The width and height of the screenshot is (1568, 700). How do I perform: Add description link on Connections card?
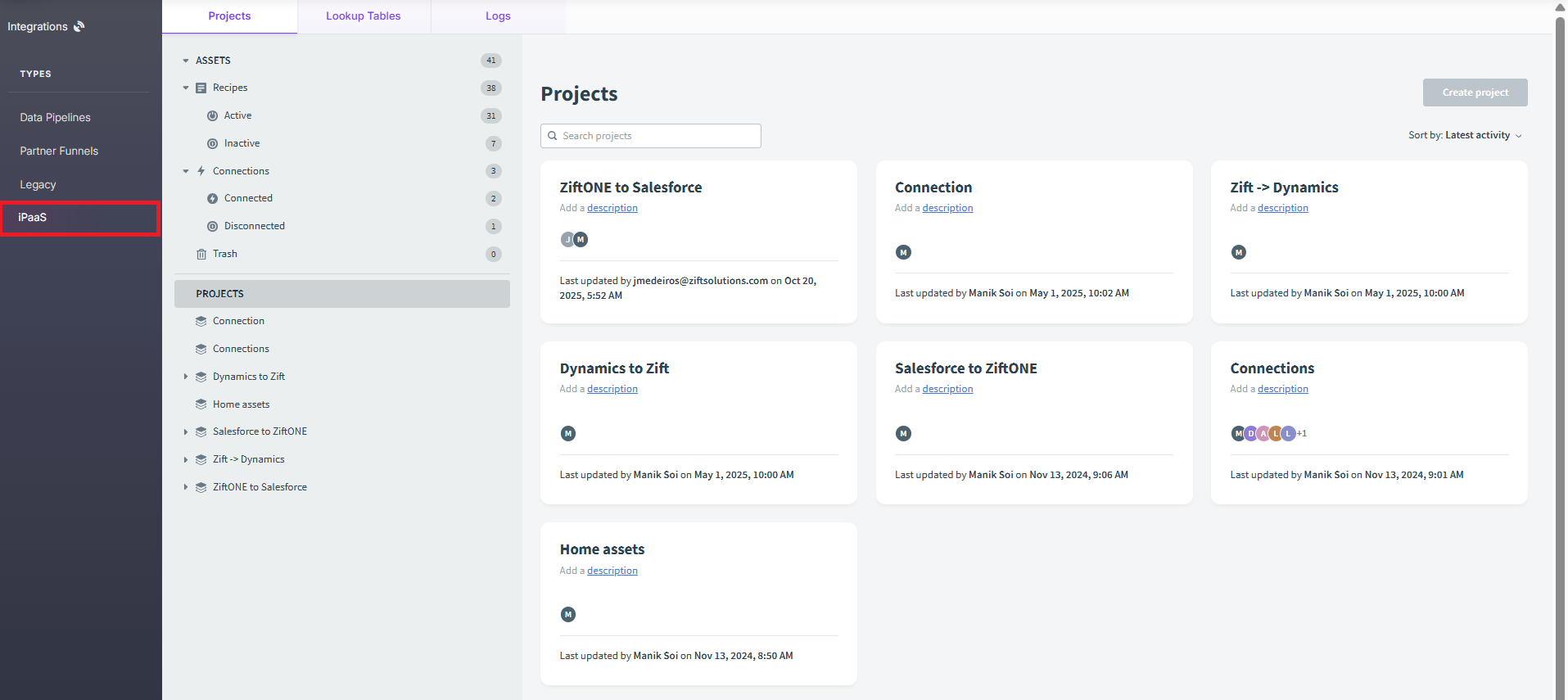[x=1283, y=389]
